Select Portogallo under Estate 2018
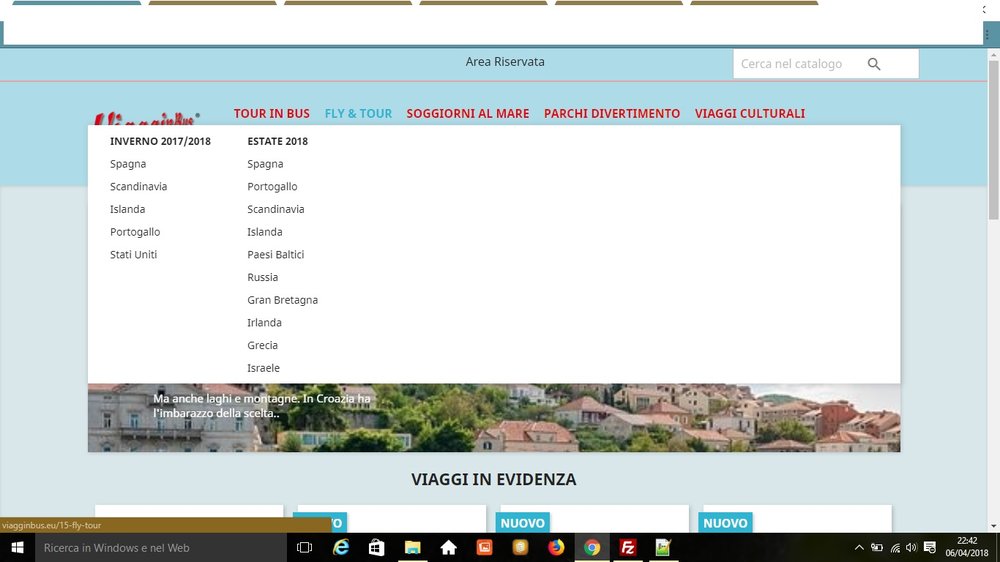This screenshot has height=562, width=1000. coord(272,187)
